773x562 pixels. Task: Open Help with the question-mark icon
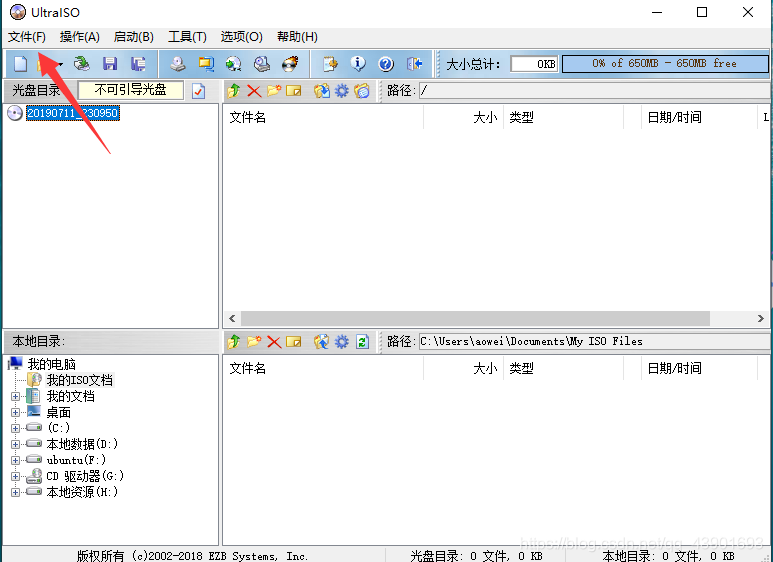[386, 64]
